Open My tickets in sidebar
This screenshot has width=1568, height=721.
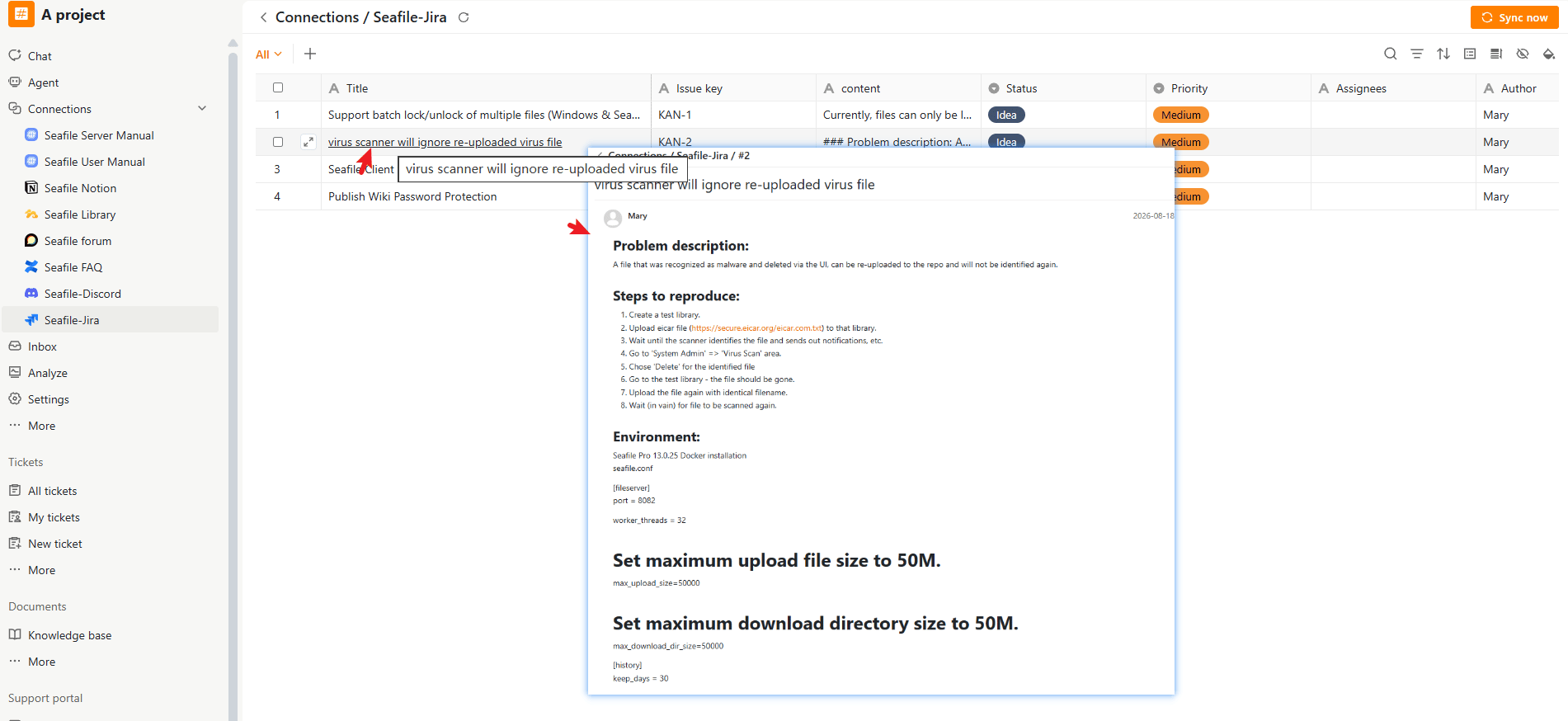54,517
